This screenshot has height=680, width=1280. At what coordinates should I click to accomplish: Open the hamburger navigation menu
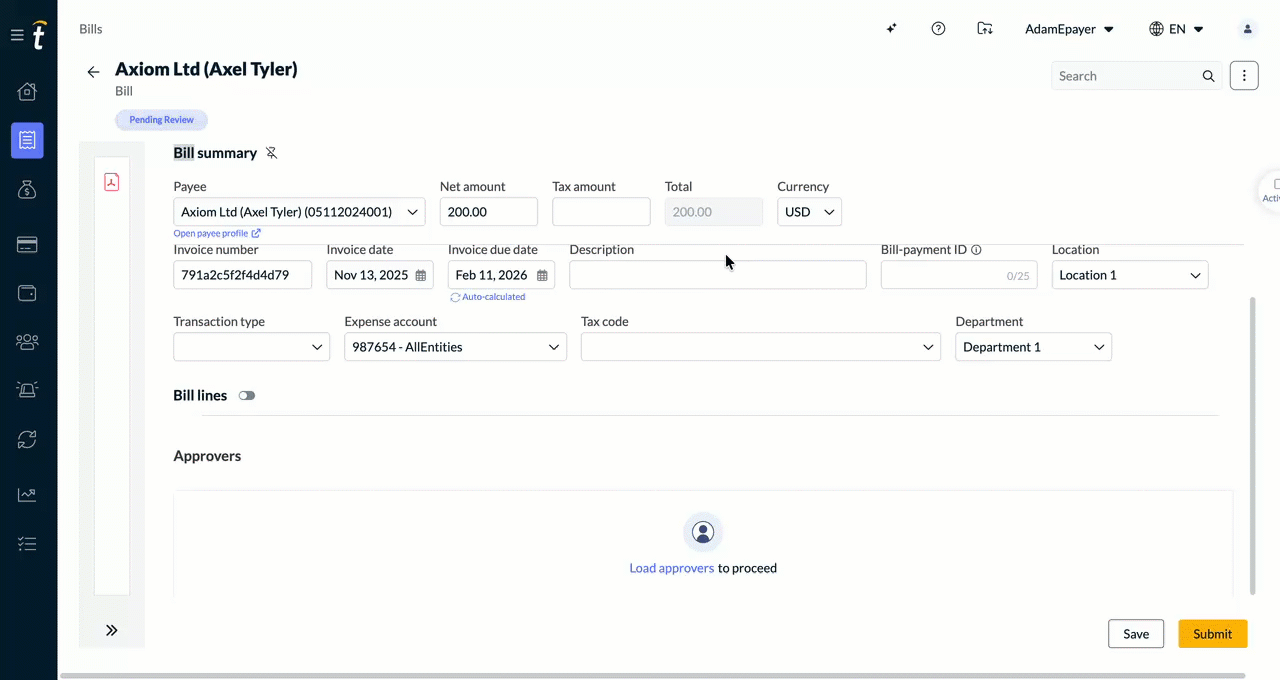[17, 35]
